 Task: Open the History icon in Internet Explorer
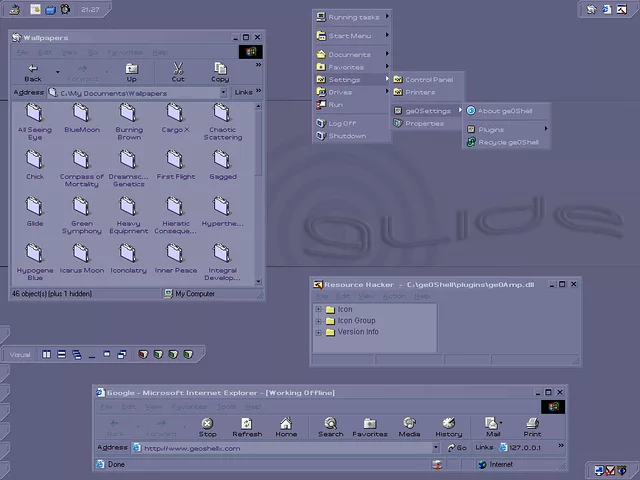(x=448, y=424)
